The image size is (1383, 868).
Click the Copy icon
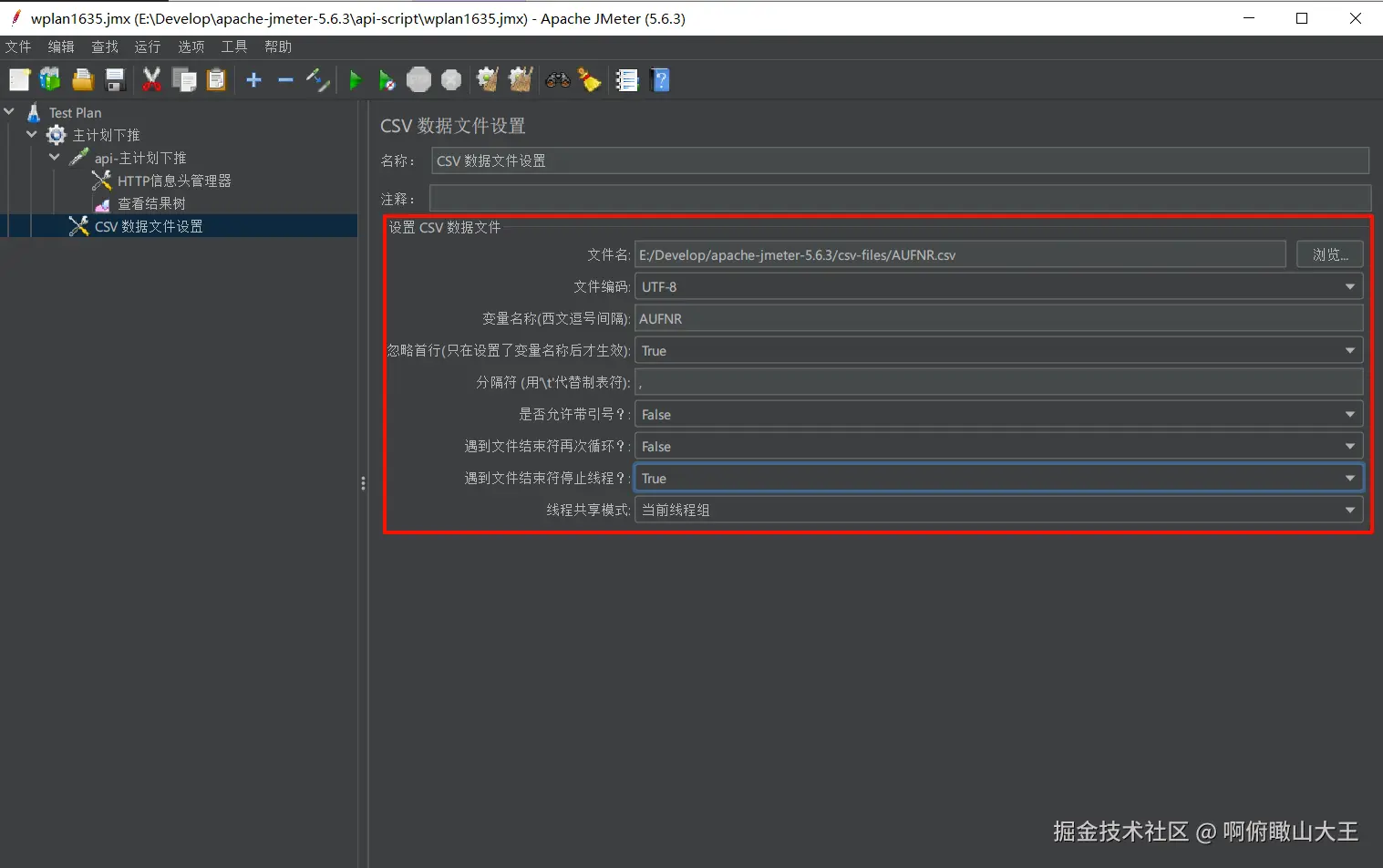(x=184, y=80)
